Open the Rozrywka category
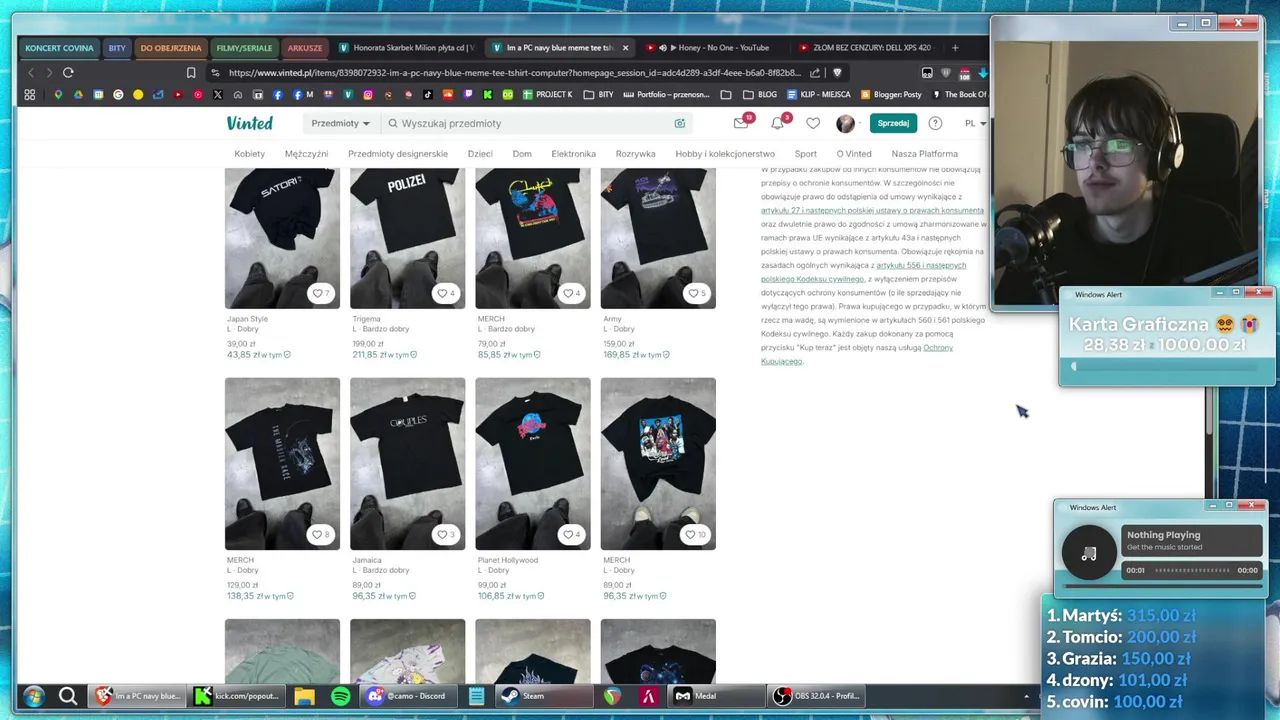Viewport: 1280px width, 720px height. 636,154
